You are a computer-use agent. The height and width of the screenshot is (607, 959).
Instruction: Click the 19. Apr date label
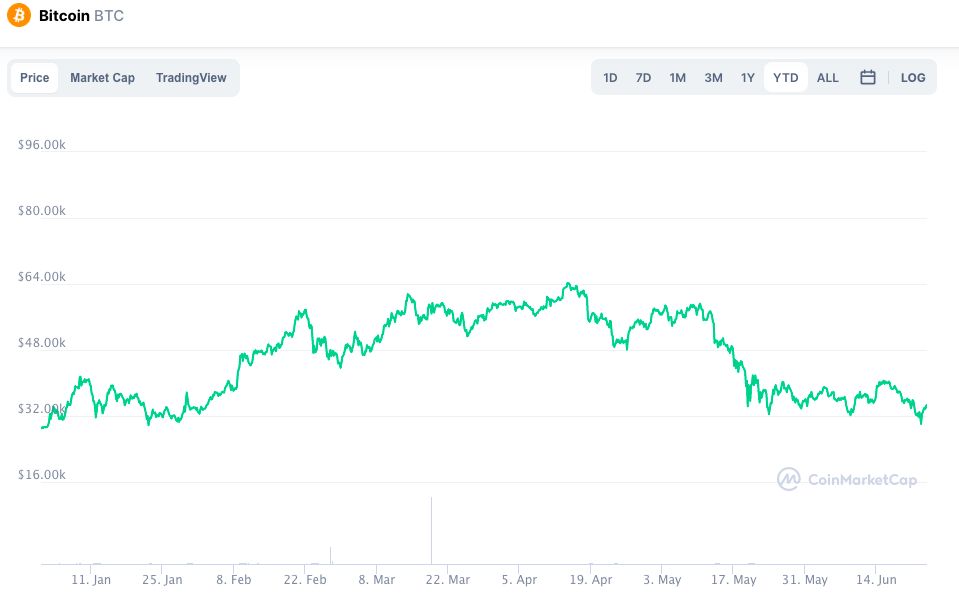coord(591,579)
